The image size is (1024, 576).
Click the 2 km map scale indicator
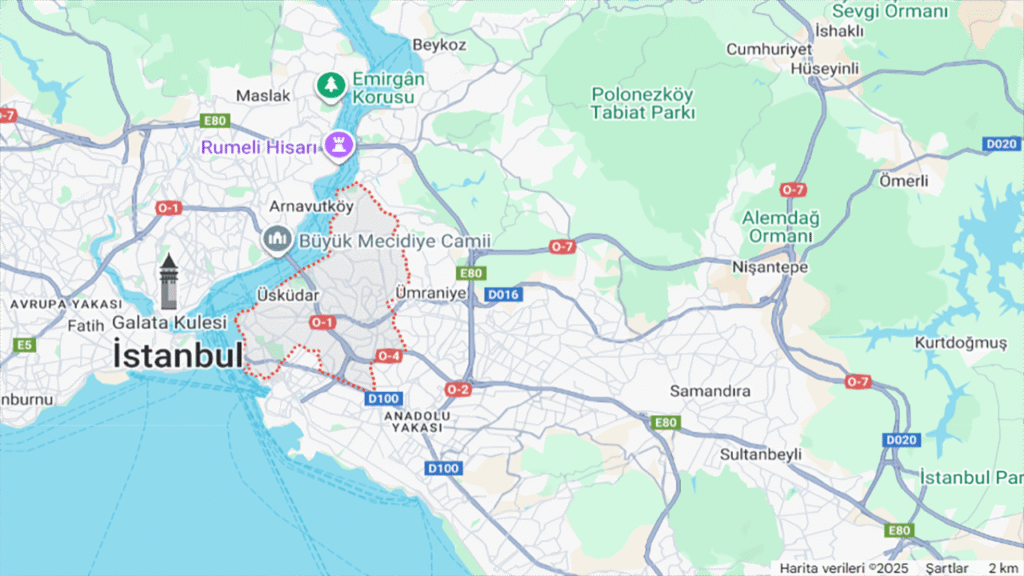(1001, 568)
